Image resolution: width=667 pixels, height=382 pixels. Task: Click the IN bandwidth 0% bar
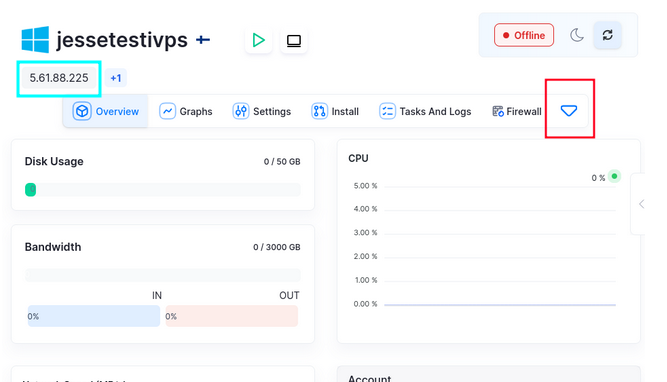pos(94,316)
